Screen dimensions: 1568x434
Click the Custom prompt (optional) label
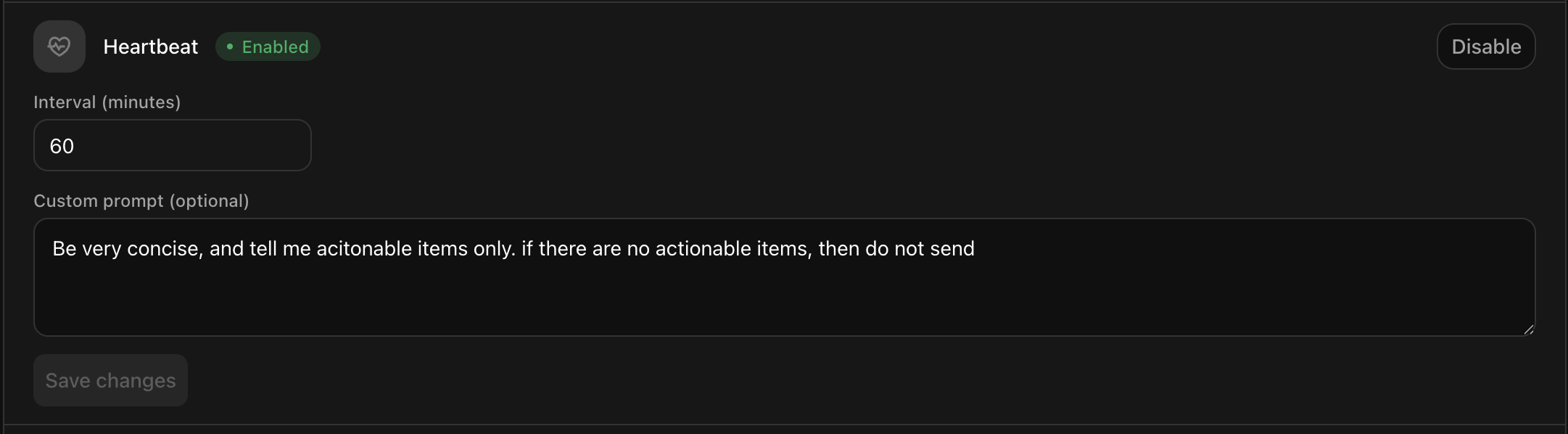pyautogui.click(x=141, y=201)
